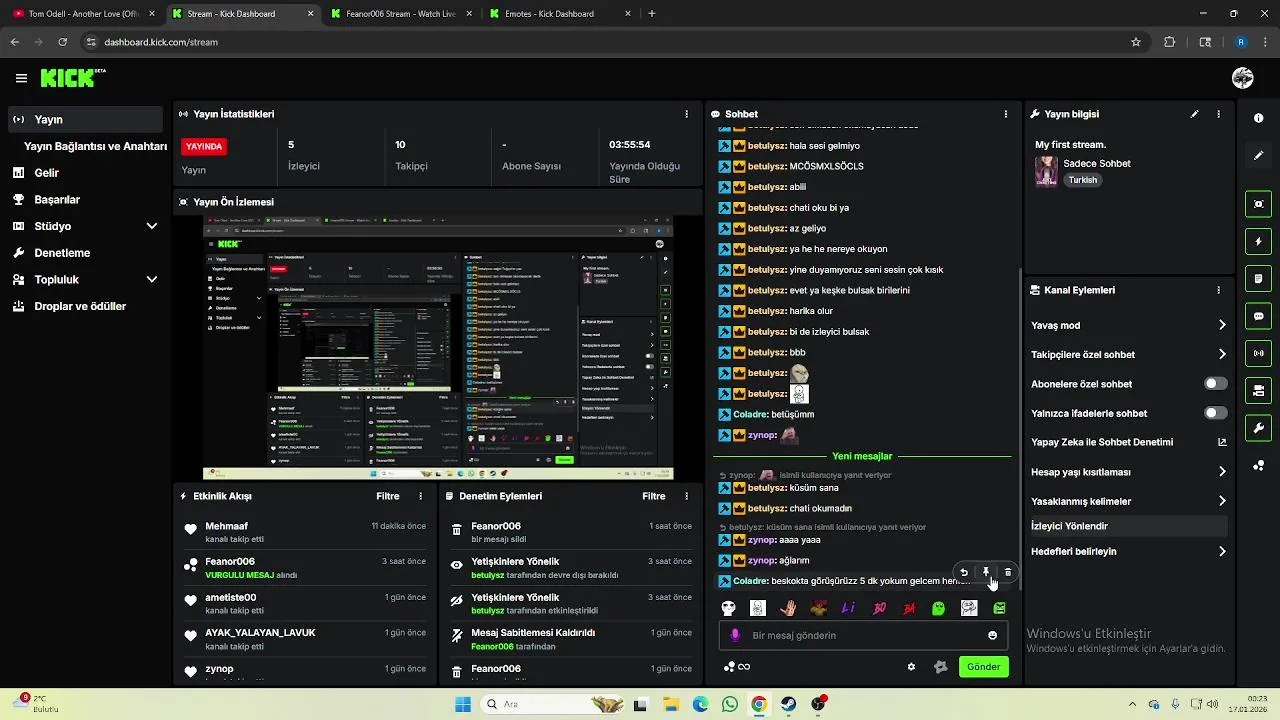Click the info icon in the right sidebar
The image size is (1280, 720).
point(1258,118)
